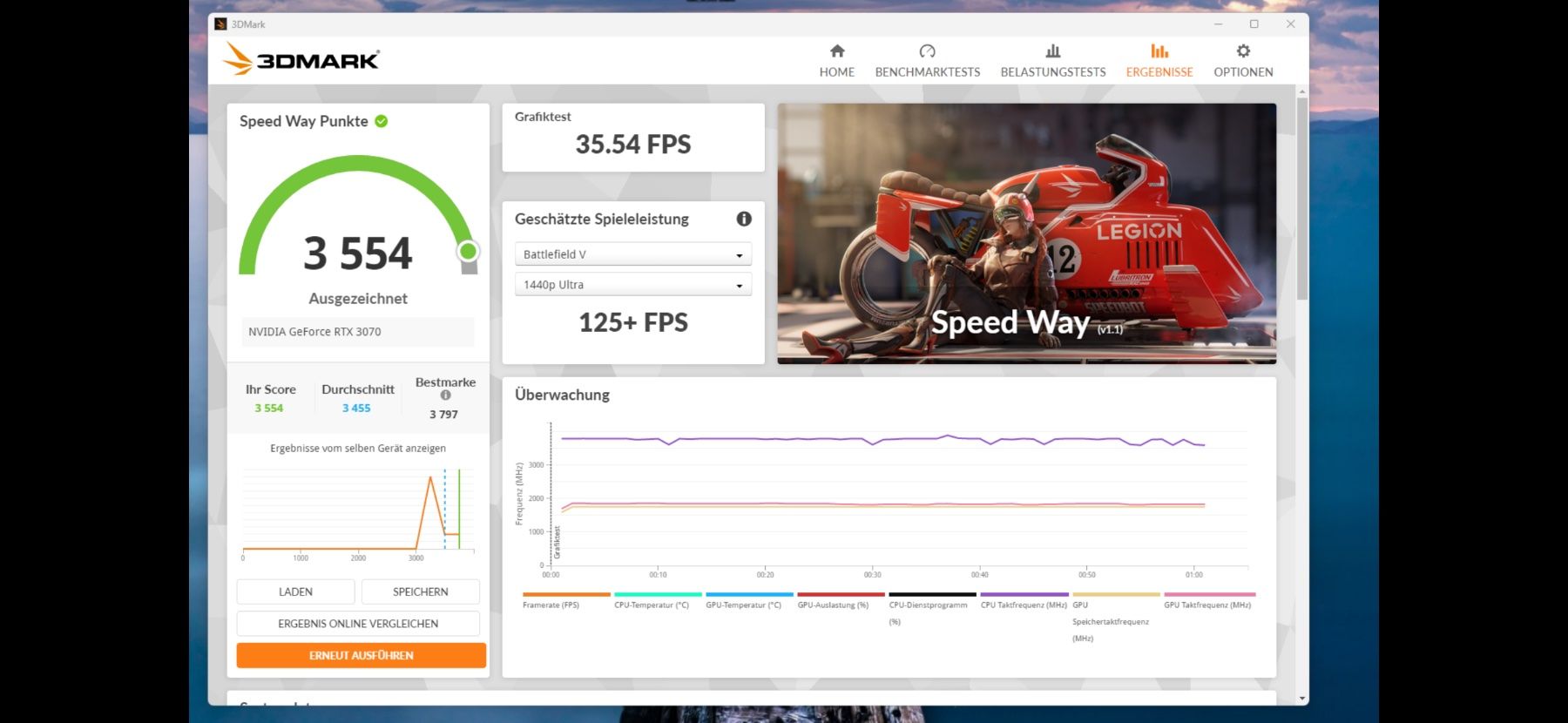The width and height of the screenshot is (1568, 723).
Task: Select the Ergebnisse tab
Action: click(1159, 61)
